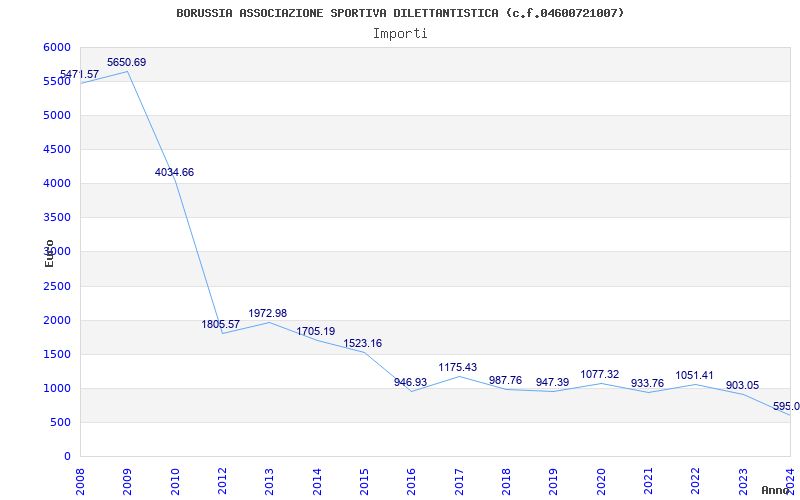The width and height of the screenshot is (800, 500).
Task: Click the data label 1805.57
Action: point(220,324)
